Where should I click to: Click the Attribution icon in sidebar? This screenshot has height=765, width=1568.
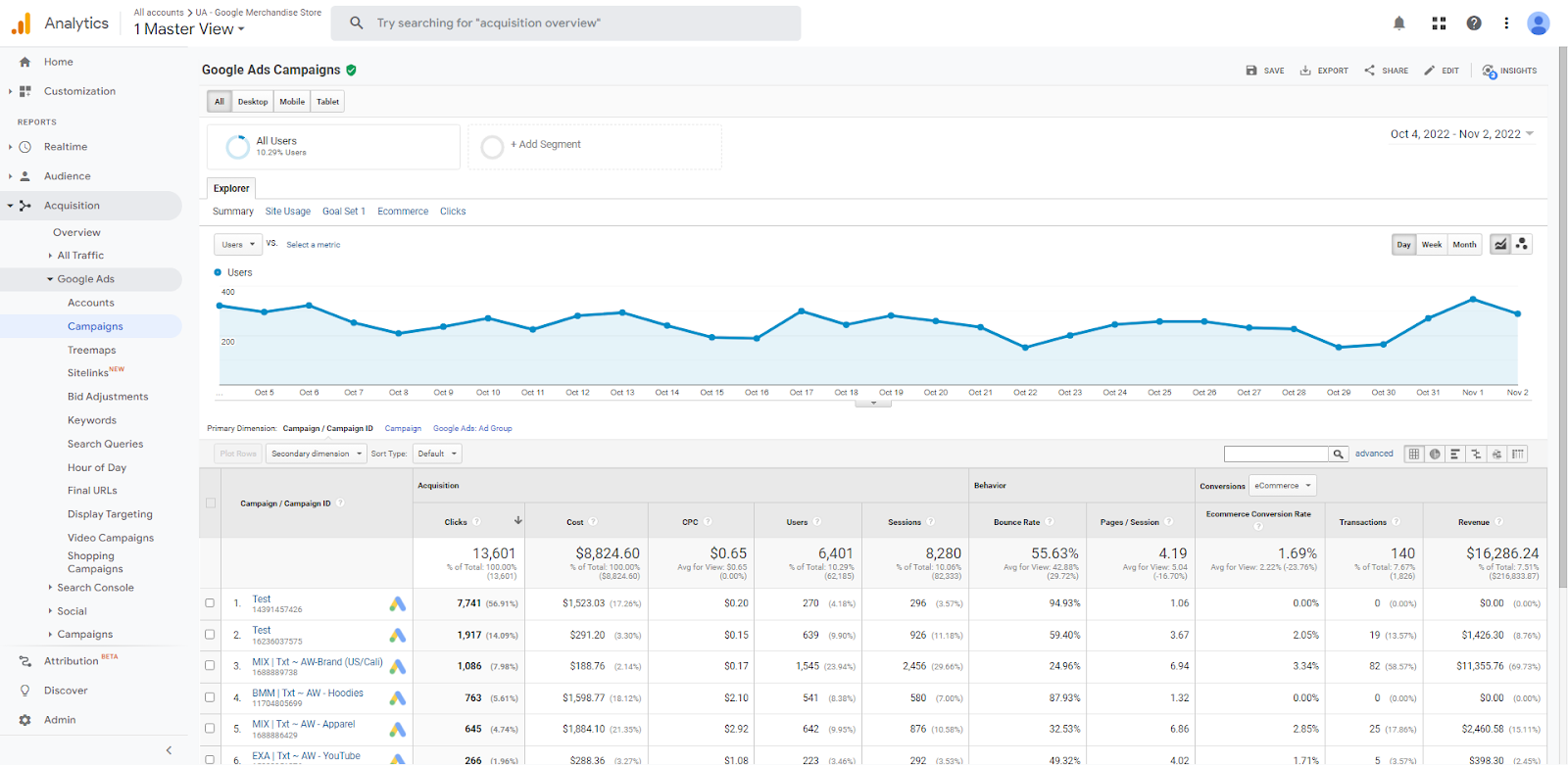tap(25, 661)
